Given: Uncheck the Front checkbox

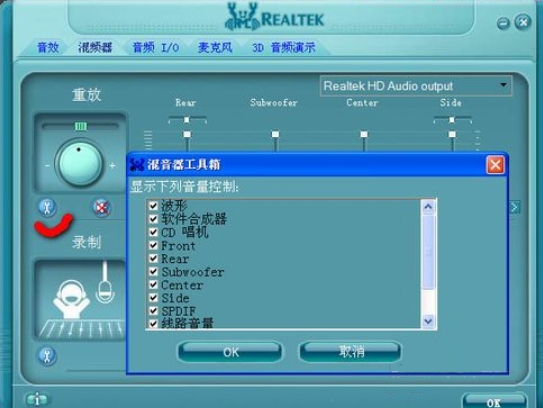Looking at the screenshot, I should click(x=153, y=245).
